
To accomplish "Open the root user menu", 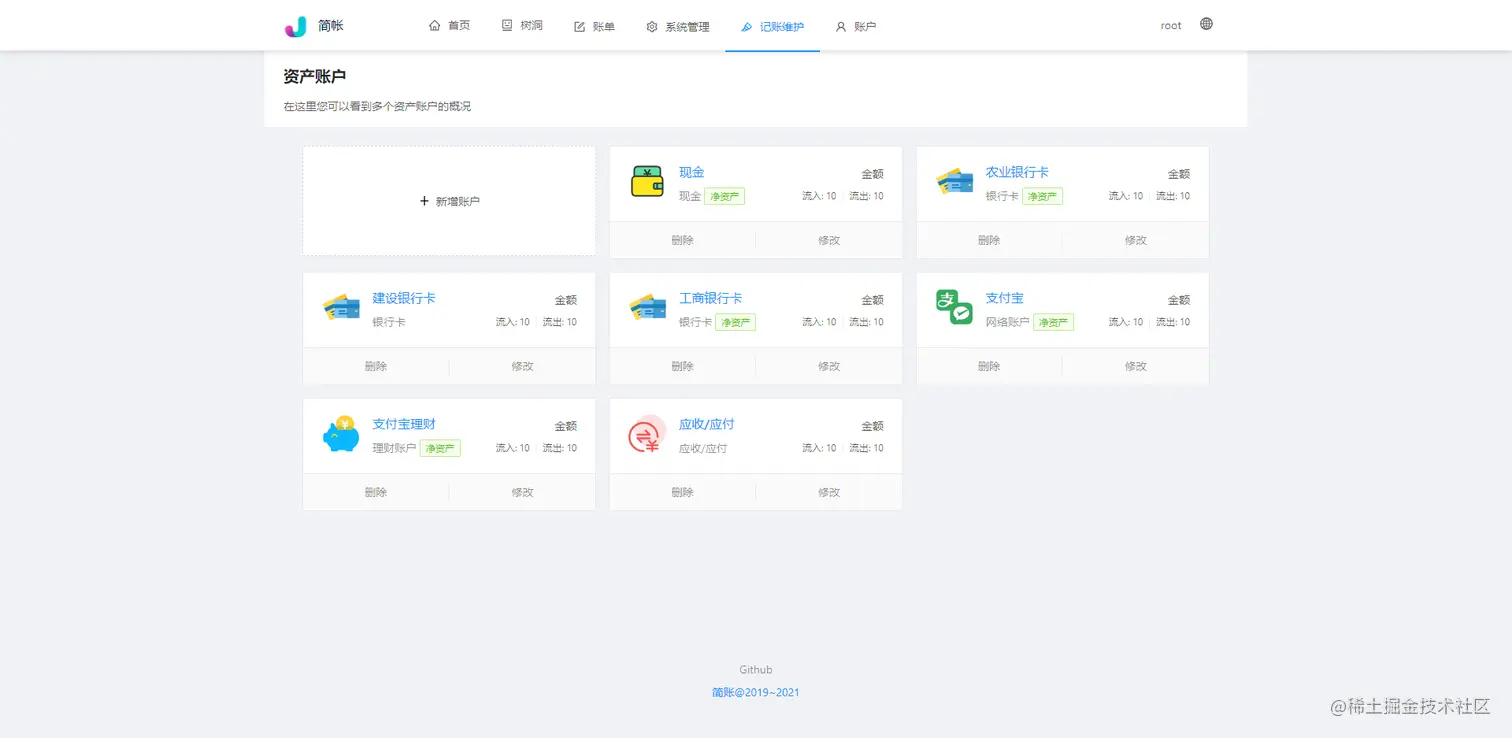I will [x=1171, y=26].
